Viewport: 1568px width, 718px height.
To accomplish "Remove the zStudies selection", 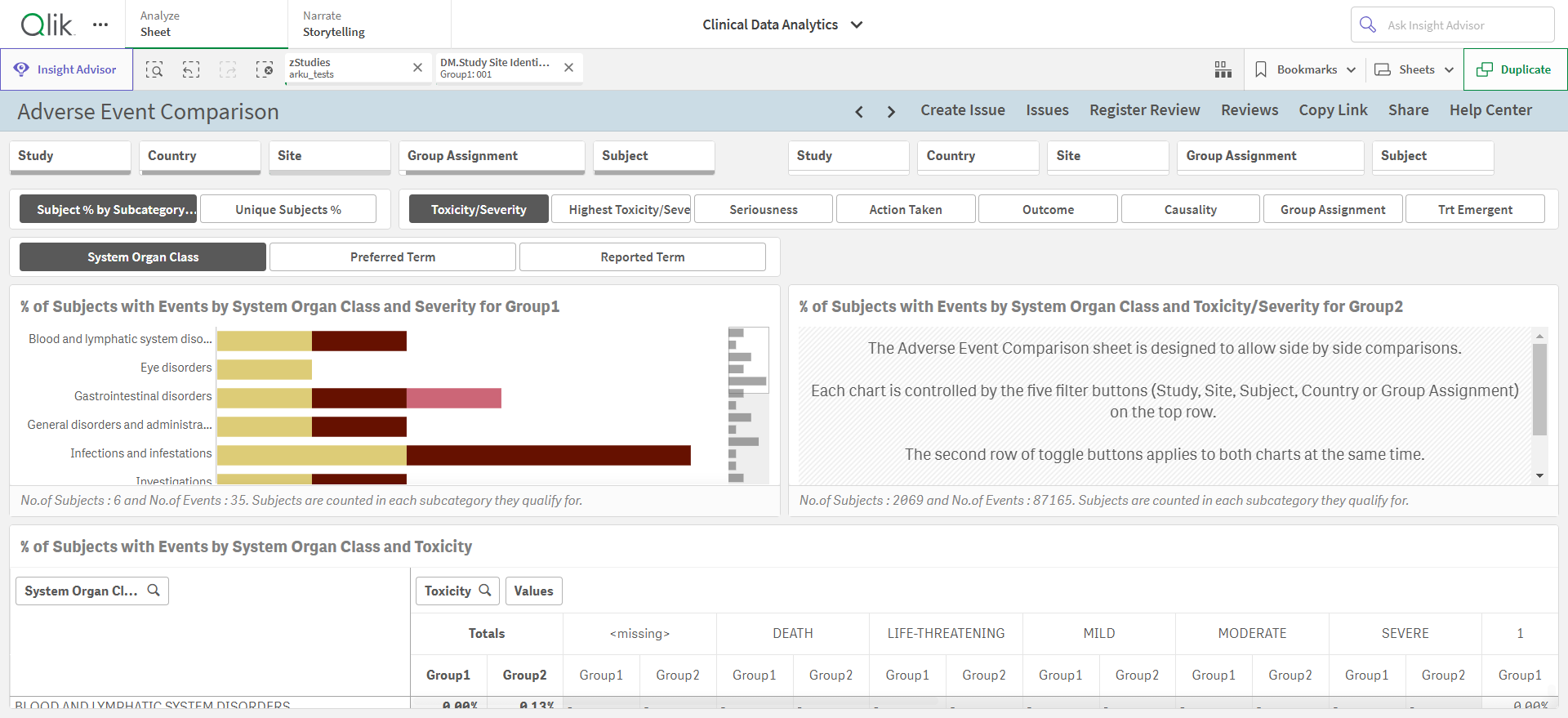I will click(417, 68).
